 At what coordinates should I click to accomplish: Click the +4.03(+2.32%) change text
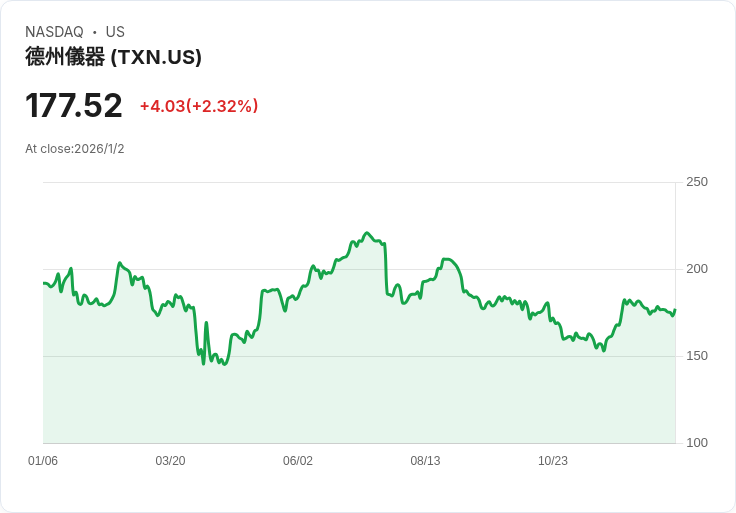199,106
